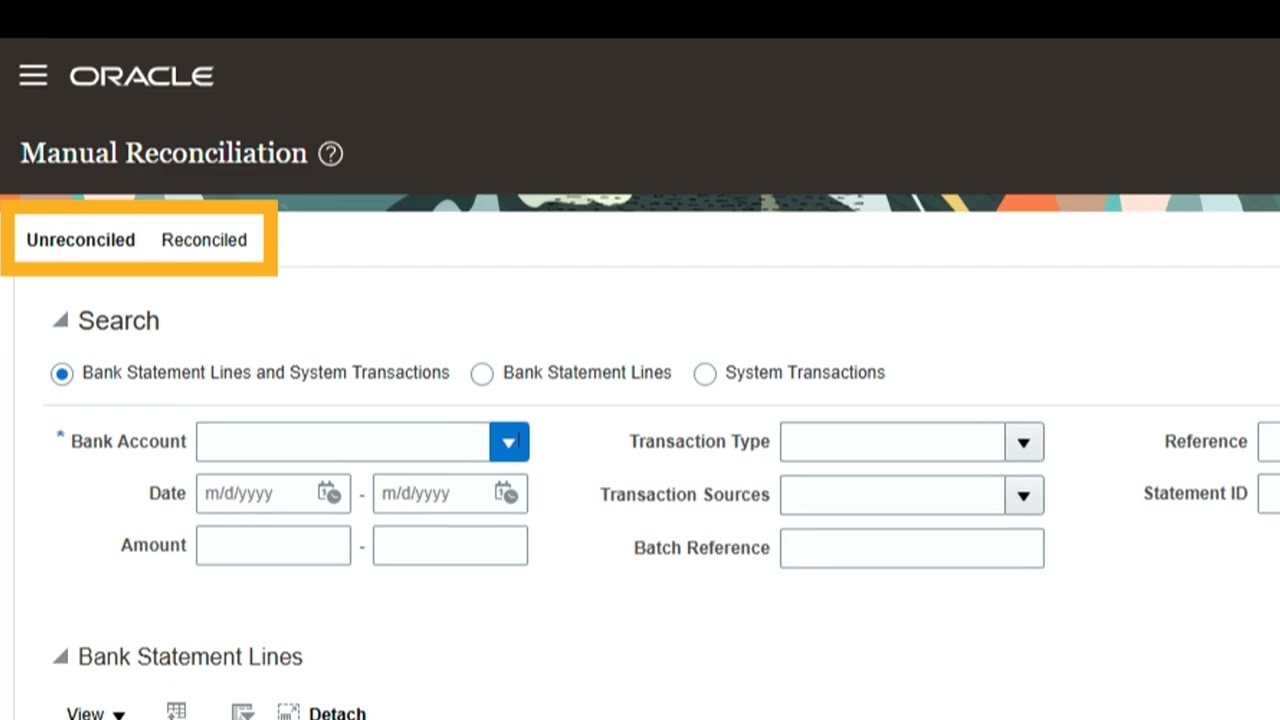The image size is (1280, 720).
Task: Click the Statement ID label
Action: [x=1196, y=494]
